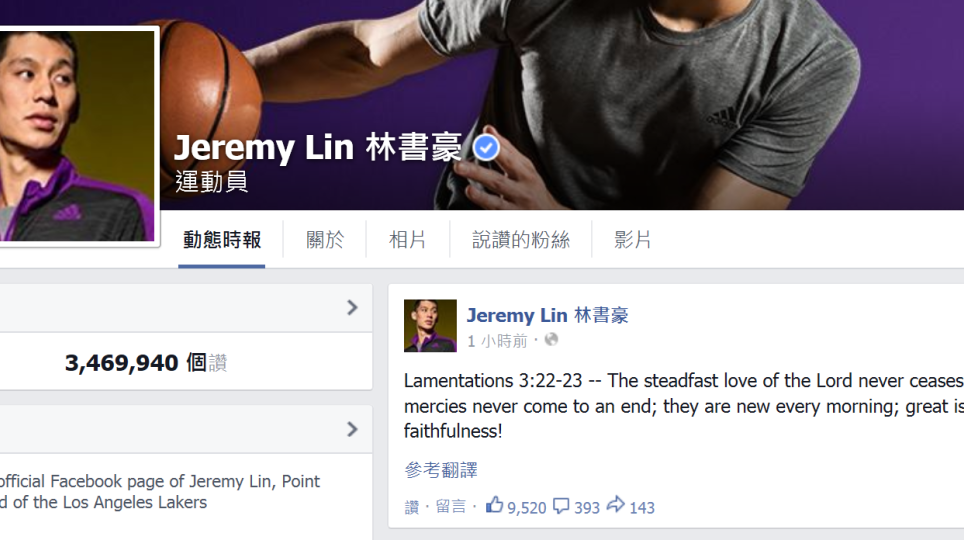Click the blue verified badge icon

[x=486, y=148]
